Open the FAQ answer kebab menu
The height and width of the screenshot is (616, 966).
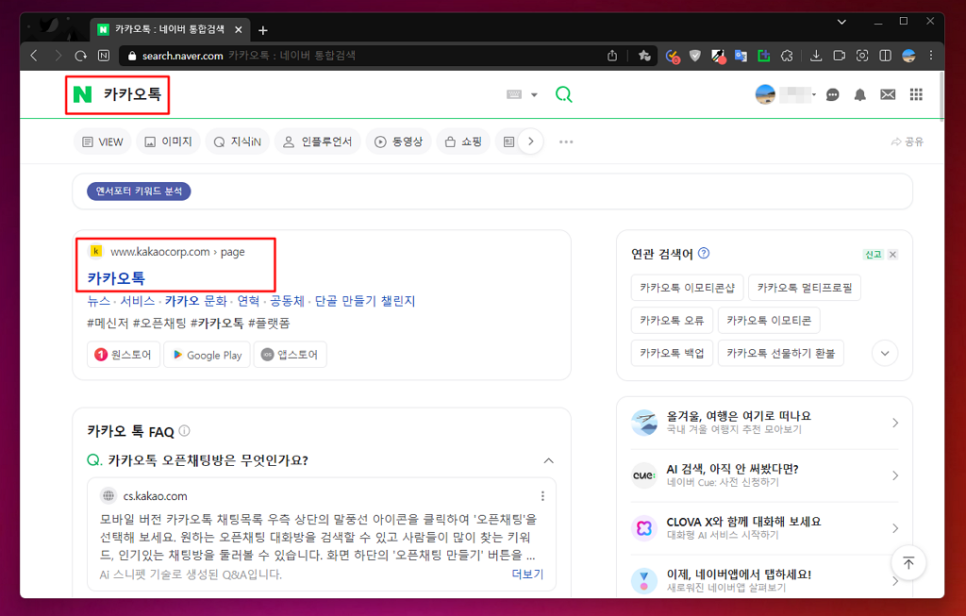(542, 496)
